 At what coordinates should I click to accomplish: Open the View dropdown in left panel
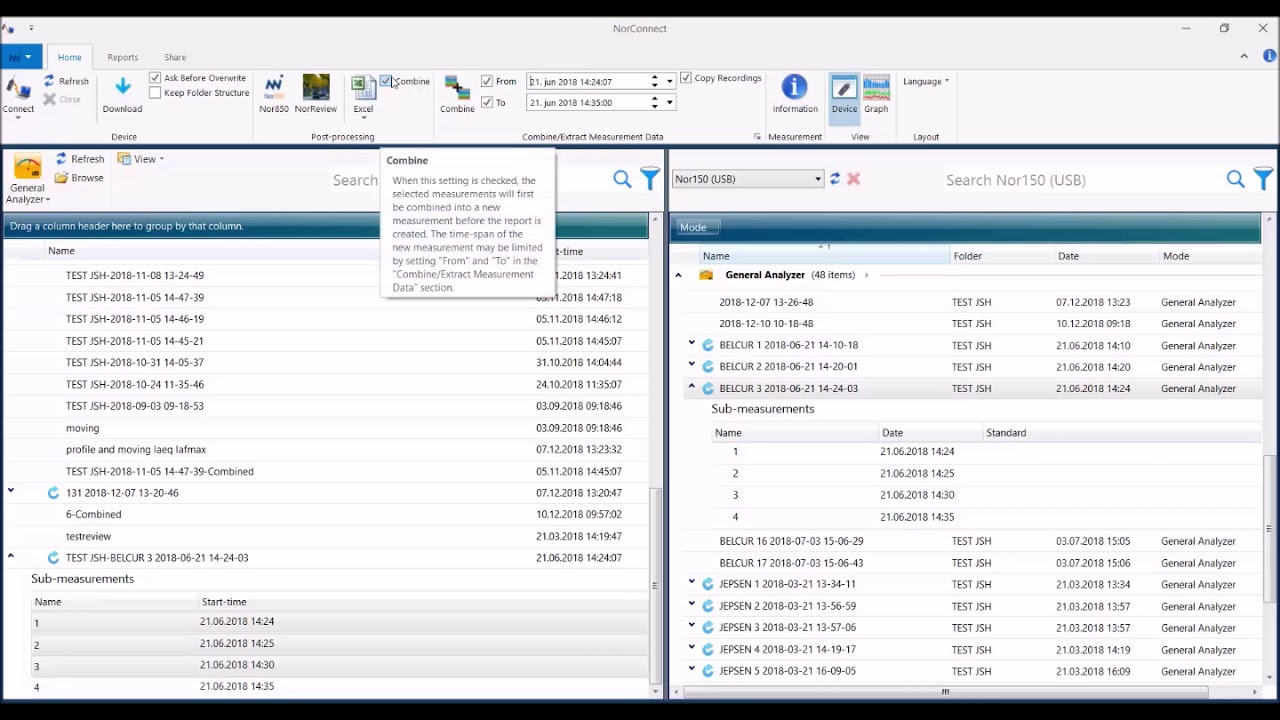pyautogui.click(x=140, y=159)
